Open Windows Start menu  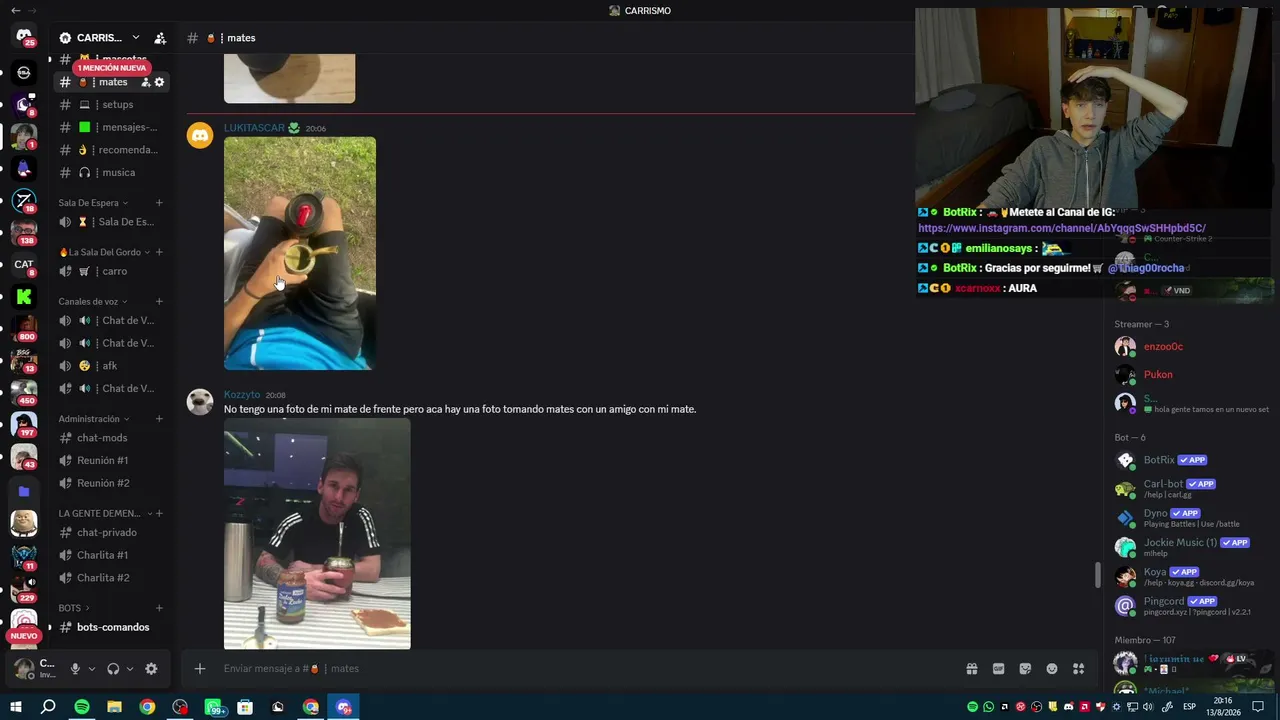tap(16, 707)
